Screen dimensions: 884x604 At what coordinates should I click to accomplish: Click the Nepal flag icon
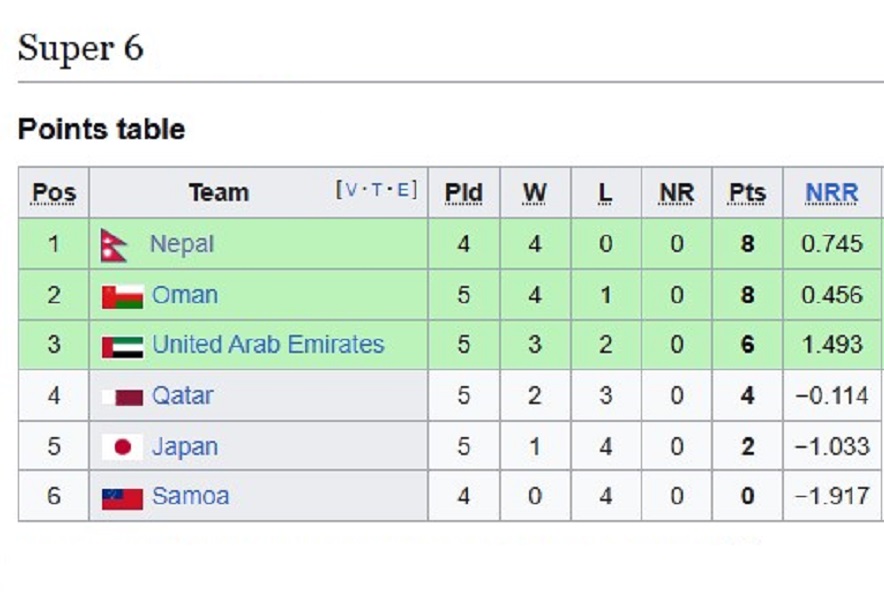pyautogui.click(x=113, y=245)
